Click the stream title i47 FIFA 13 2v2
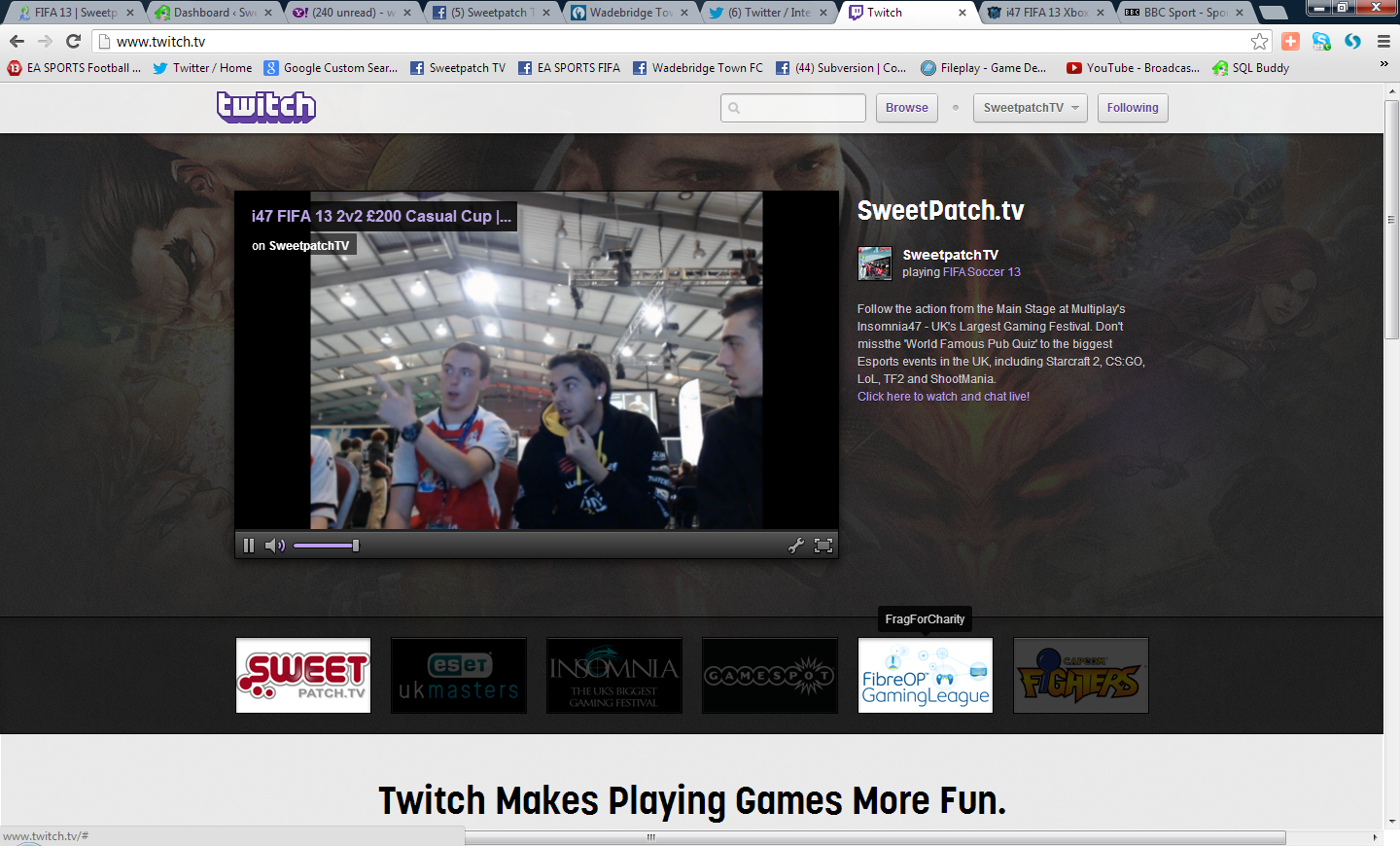Viewport: 1400px width, 846px height. tap(381, 216)
